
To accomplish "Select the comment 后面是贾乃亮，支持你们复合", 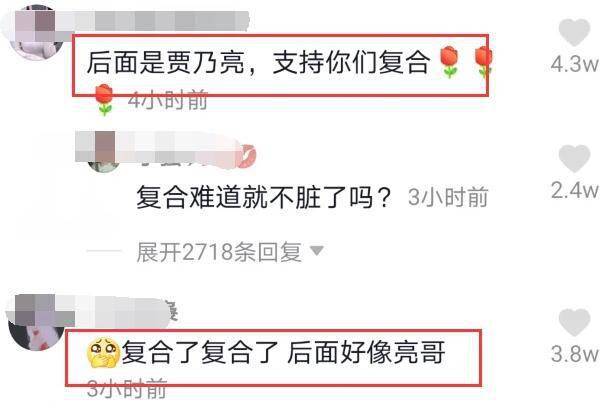I will click(x=258, y=63).
